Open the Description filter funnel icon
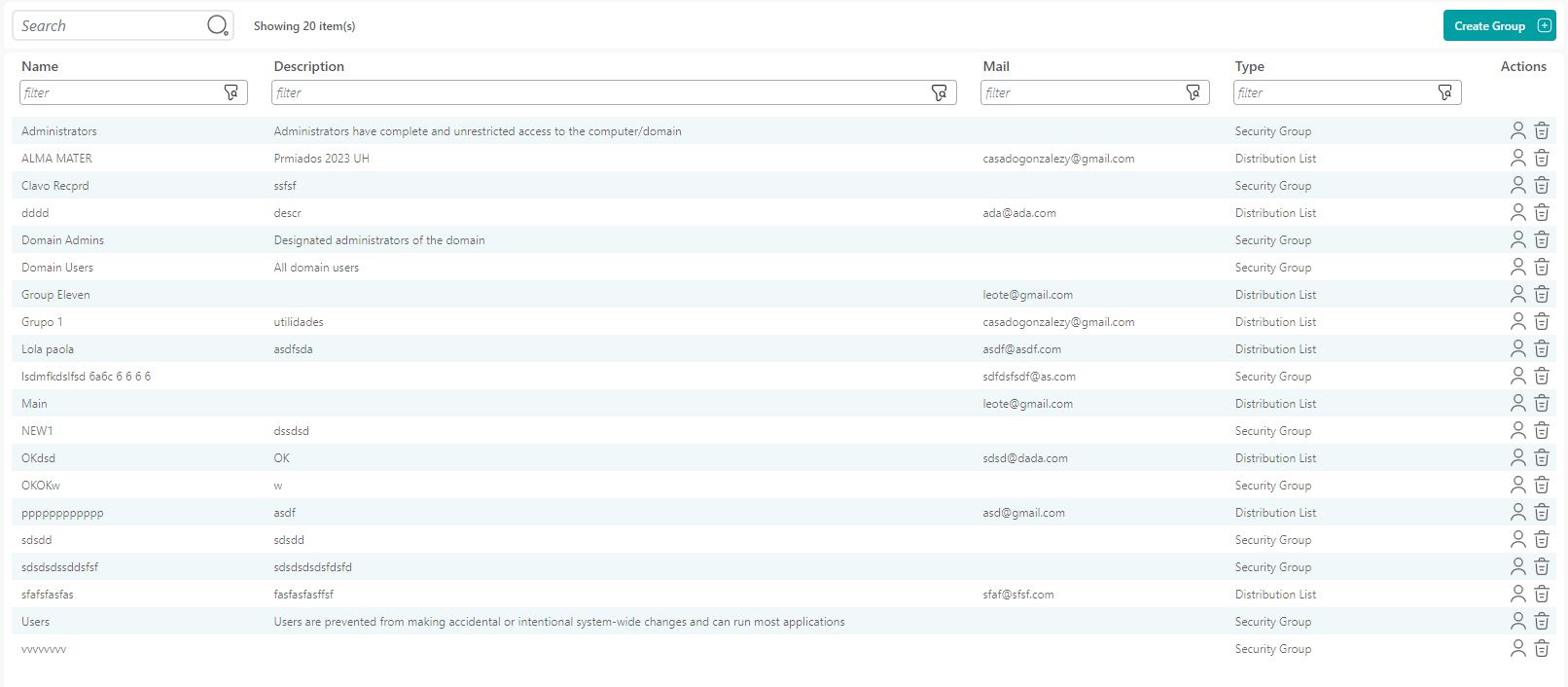 point(940,92)
